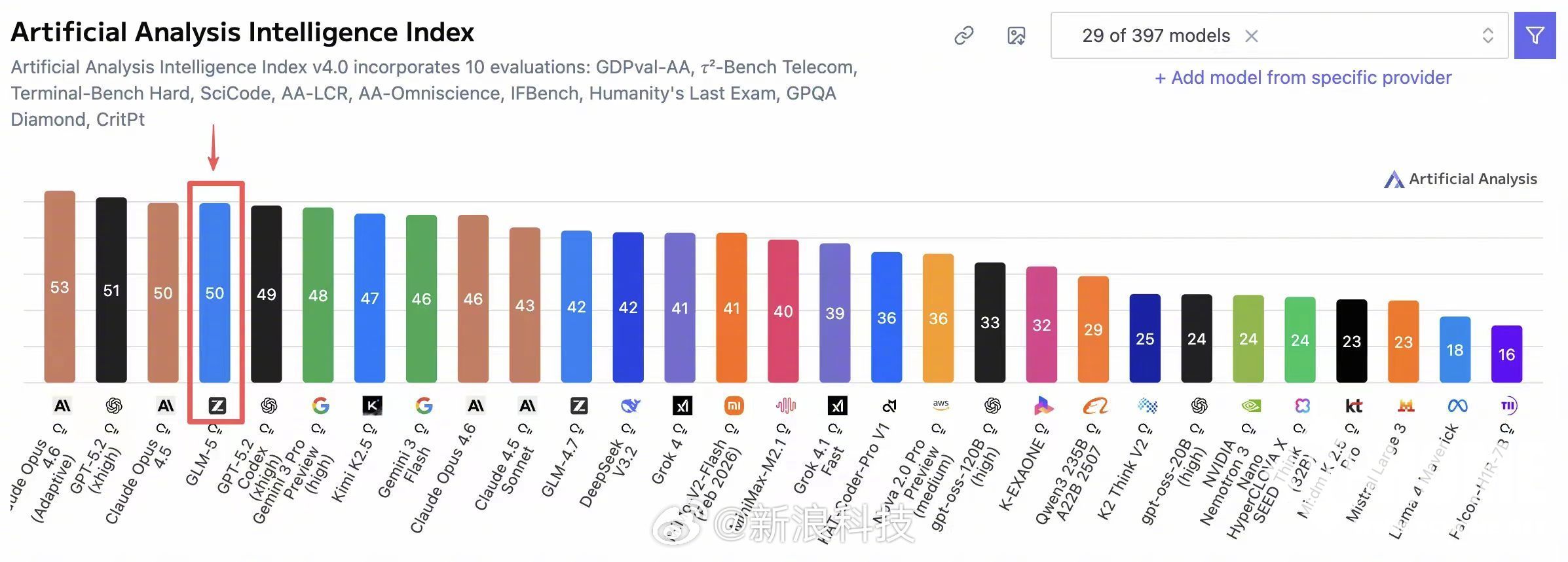Click the AWS logo icon
This screenshot has height=562, width=1568.
tap(941, 405)
